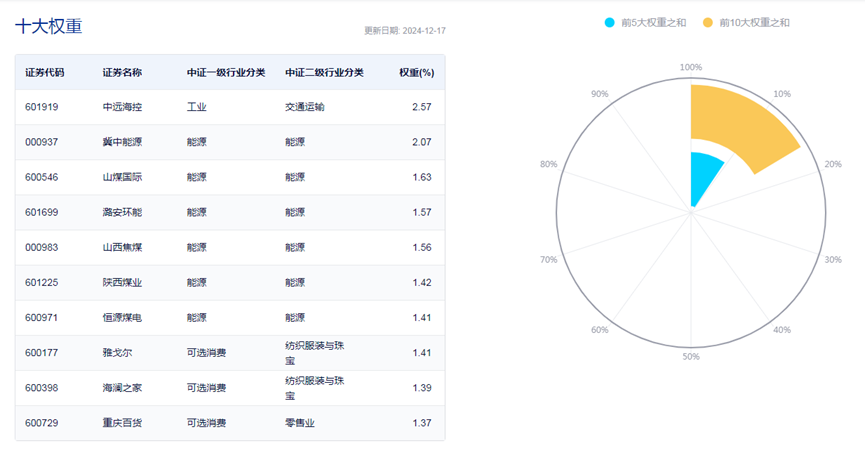Image resolution: width=865 pixels, height=453 pixels.
Task: Select stock code 000937
Action: 41,142
